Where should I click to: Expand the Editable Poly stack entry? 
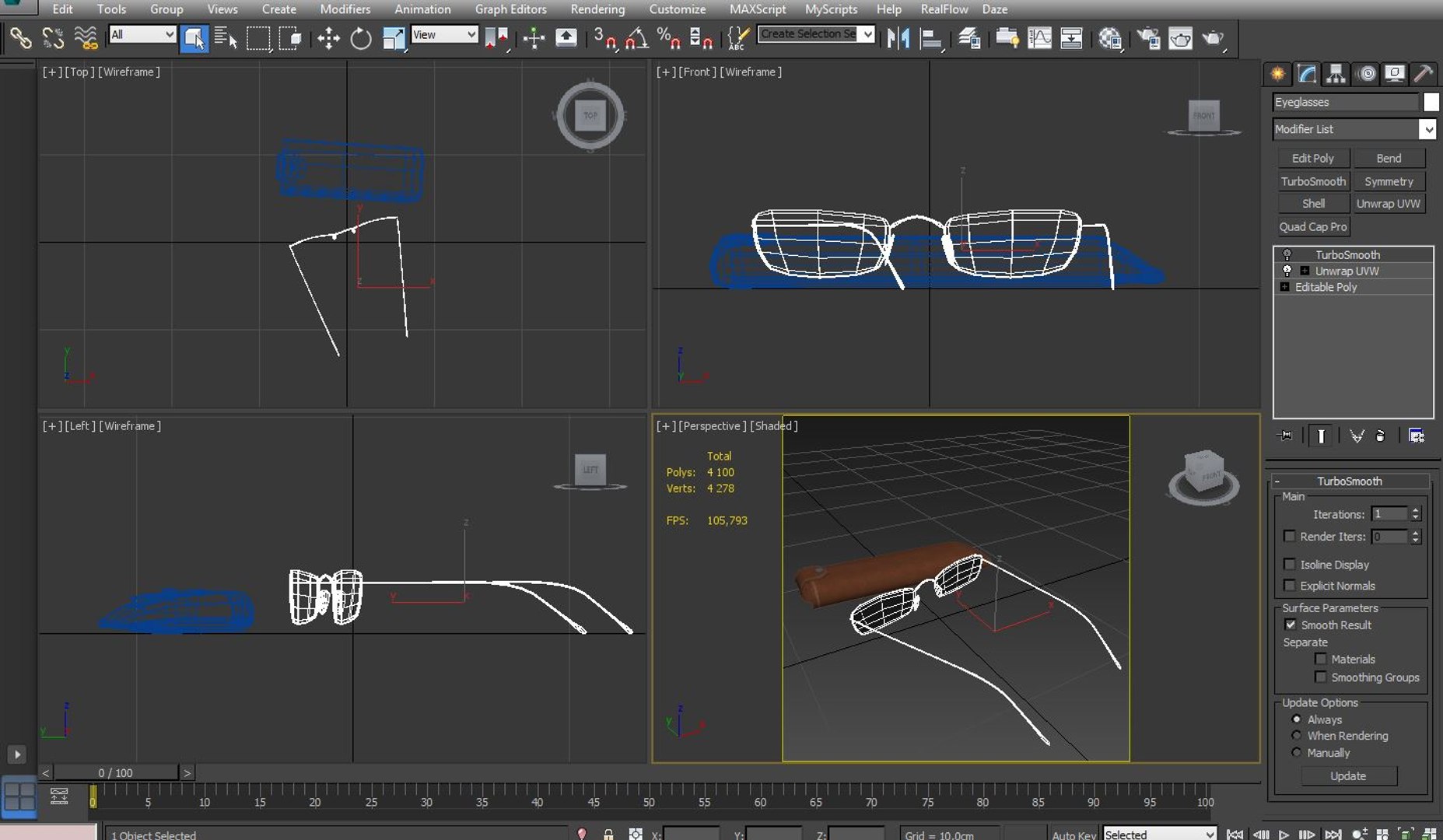(1284, 287)
